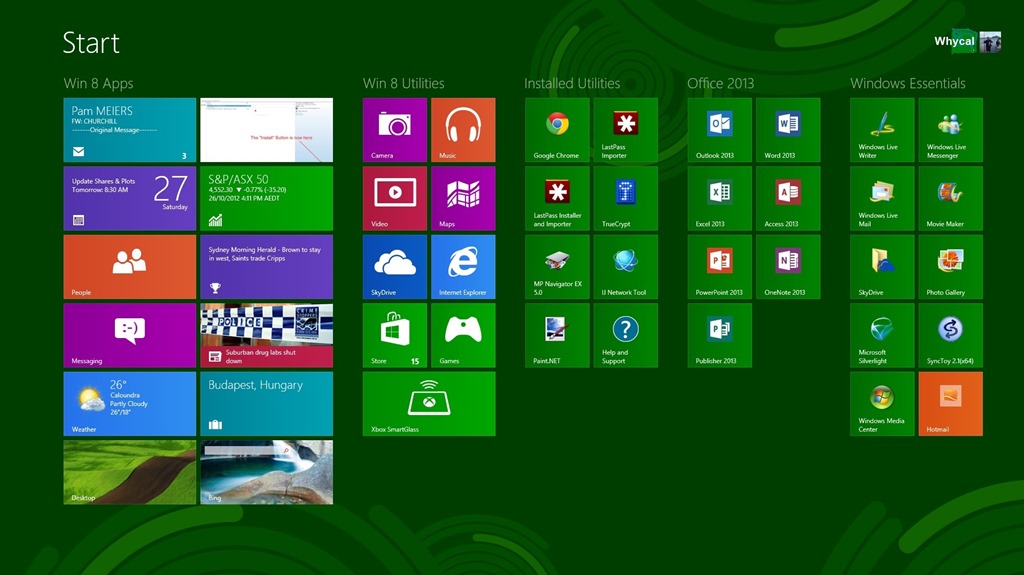Screen dimensions: 1024x575
Task: Select the Win 8 Apps group heading
Action: [x=99, y=84]
